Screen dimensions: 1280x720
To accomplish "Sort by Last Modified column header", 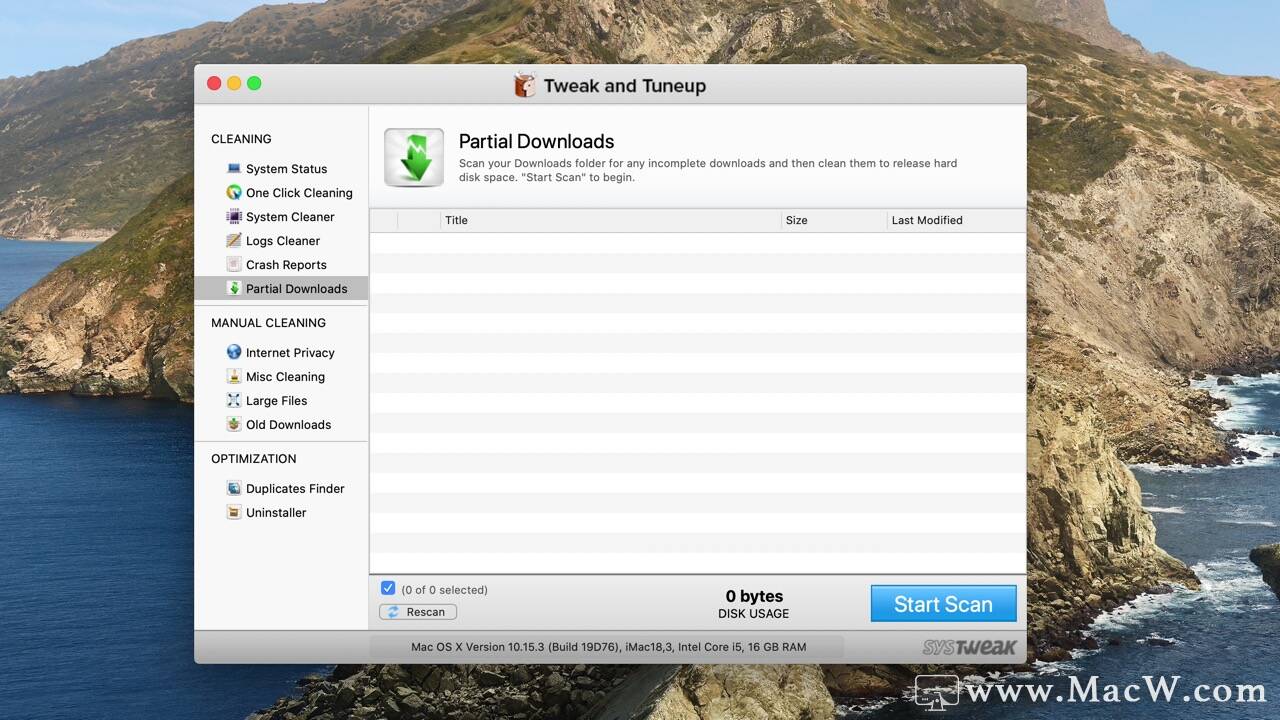I will 956,220.
